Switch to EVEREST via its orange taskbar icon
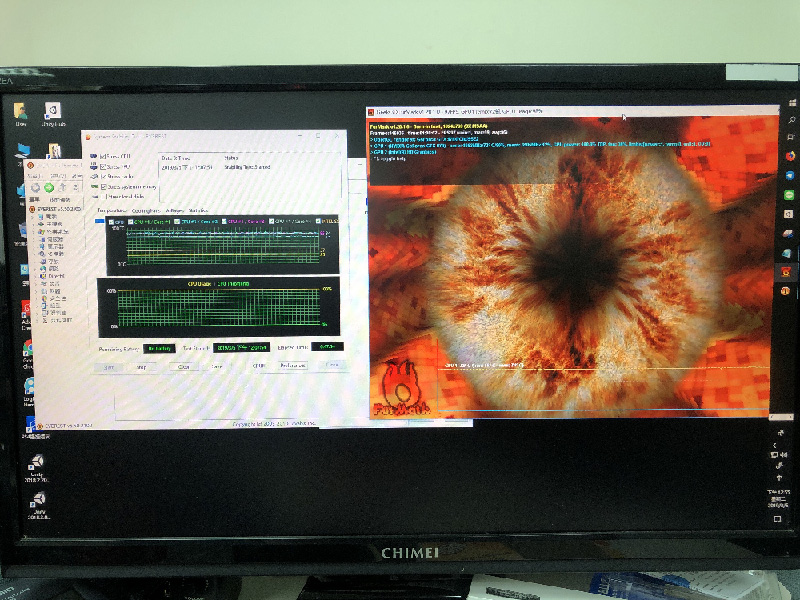Image resolution: width=800 pixels, height=600 pixels. (785, 291)
